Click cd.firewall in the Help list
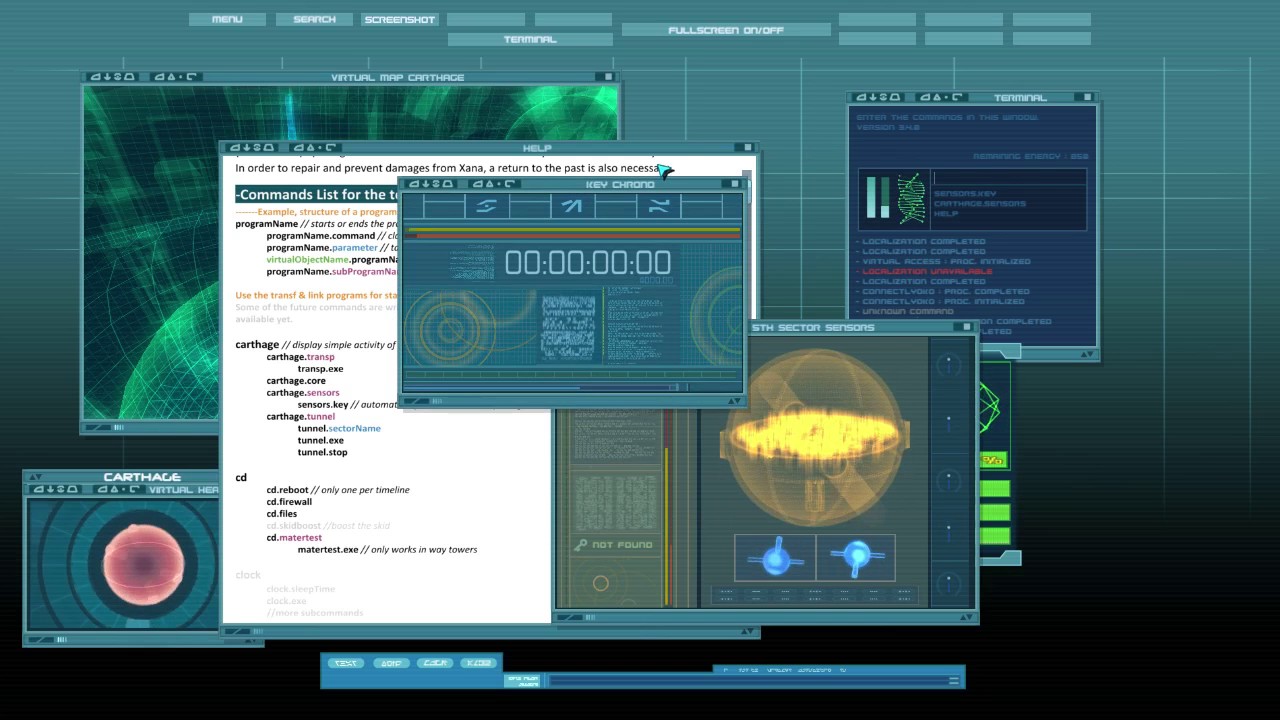The height and width of the screenshot is (720, 1280). pyautogui.click(x=289, y=502)
